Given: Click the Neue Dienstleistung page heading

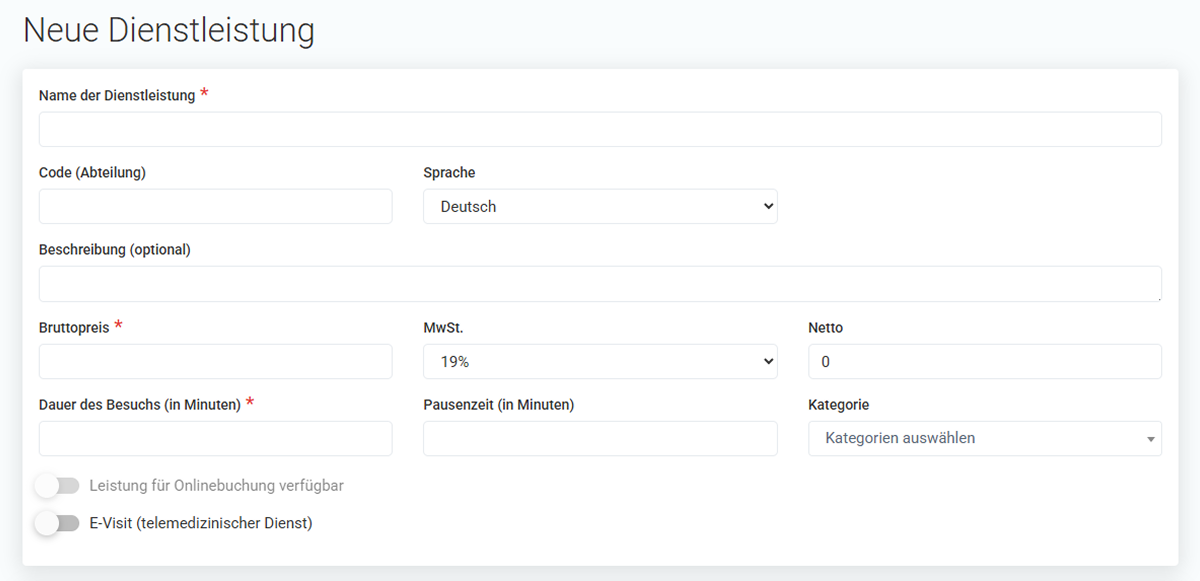Looking at the screenshot, I should click(169, 30).
